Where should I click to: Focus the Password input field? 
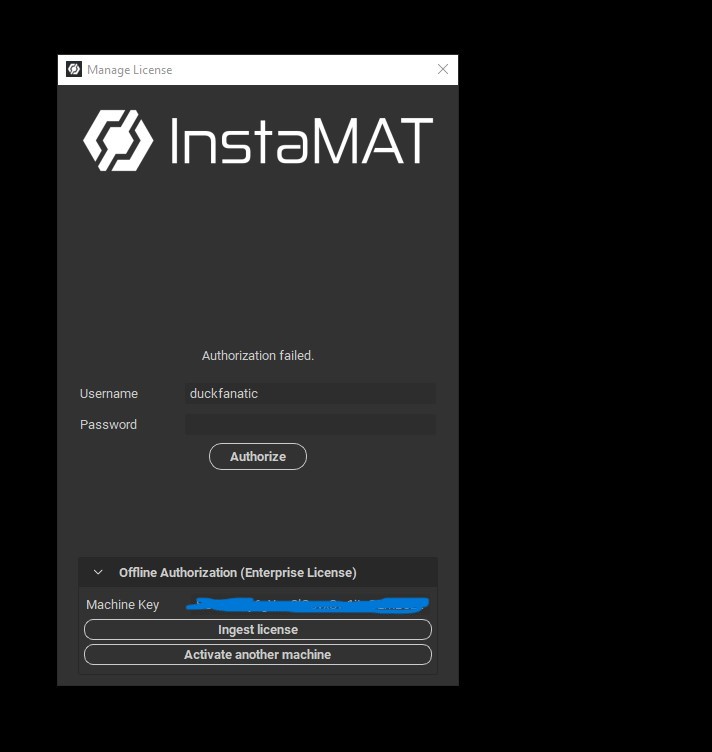(x=310, y=425)
